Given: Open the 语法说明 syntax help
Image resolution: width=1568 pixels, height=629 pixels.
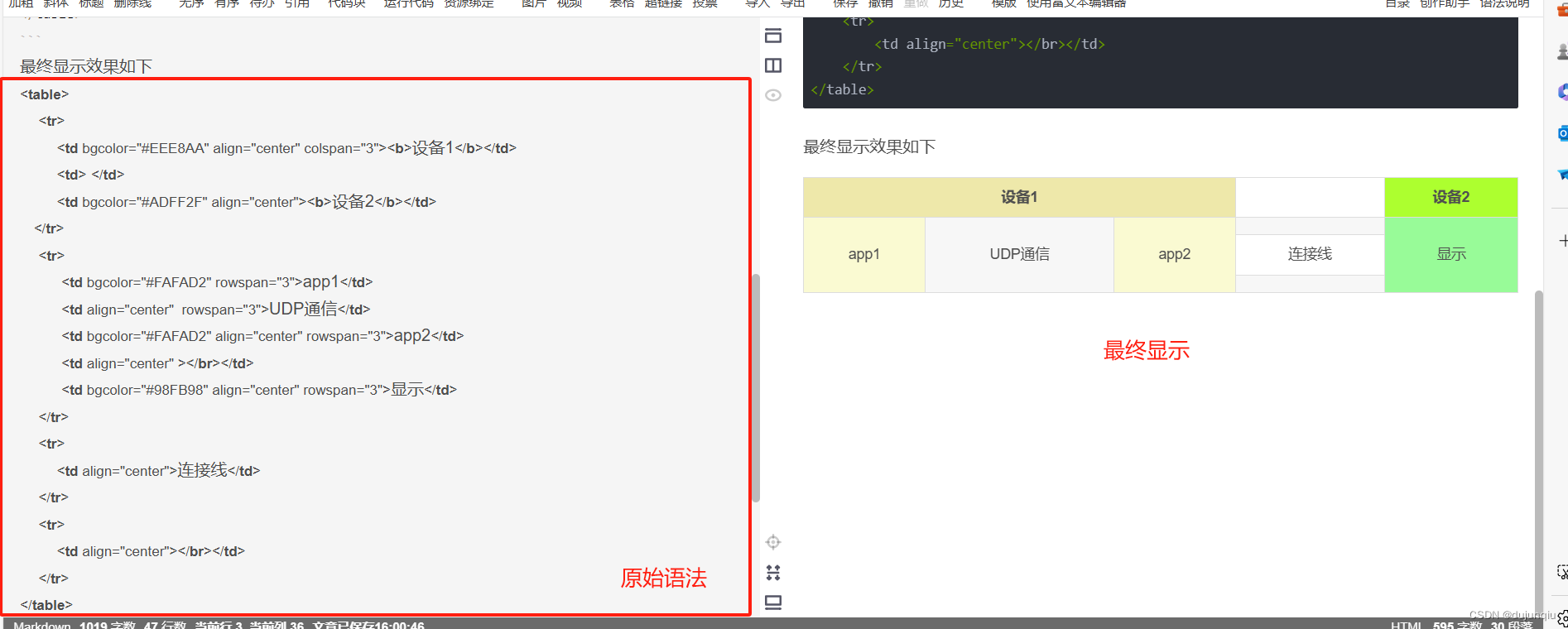Looking at the screenshot, I should point(1504,4).
